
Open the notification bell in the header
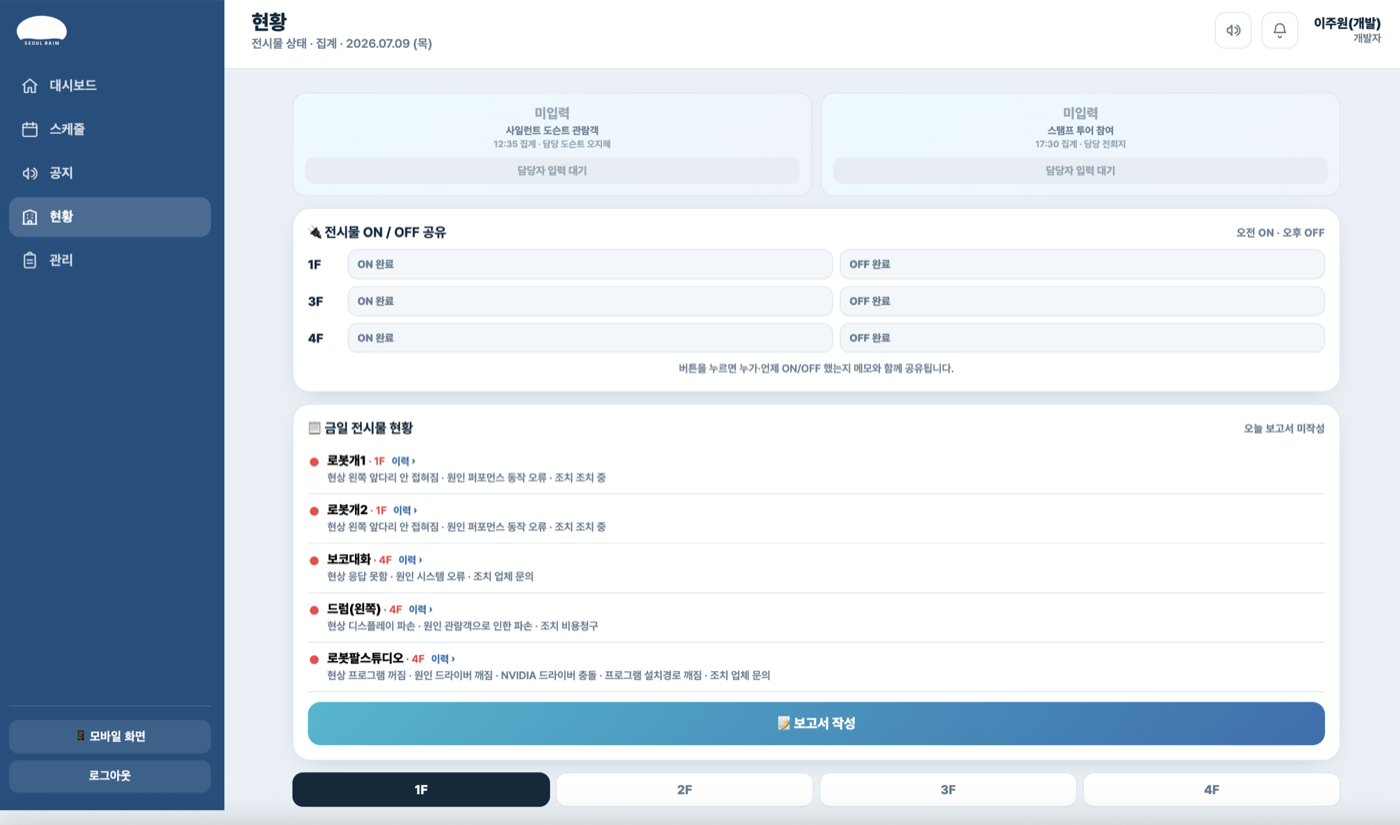pos(1279,30)
